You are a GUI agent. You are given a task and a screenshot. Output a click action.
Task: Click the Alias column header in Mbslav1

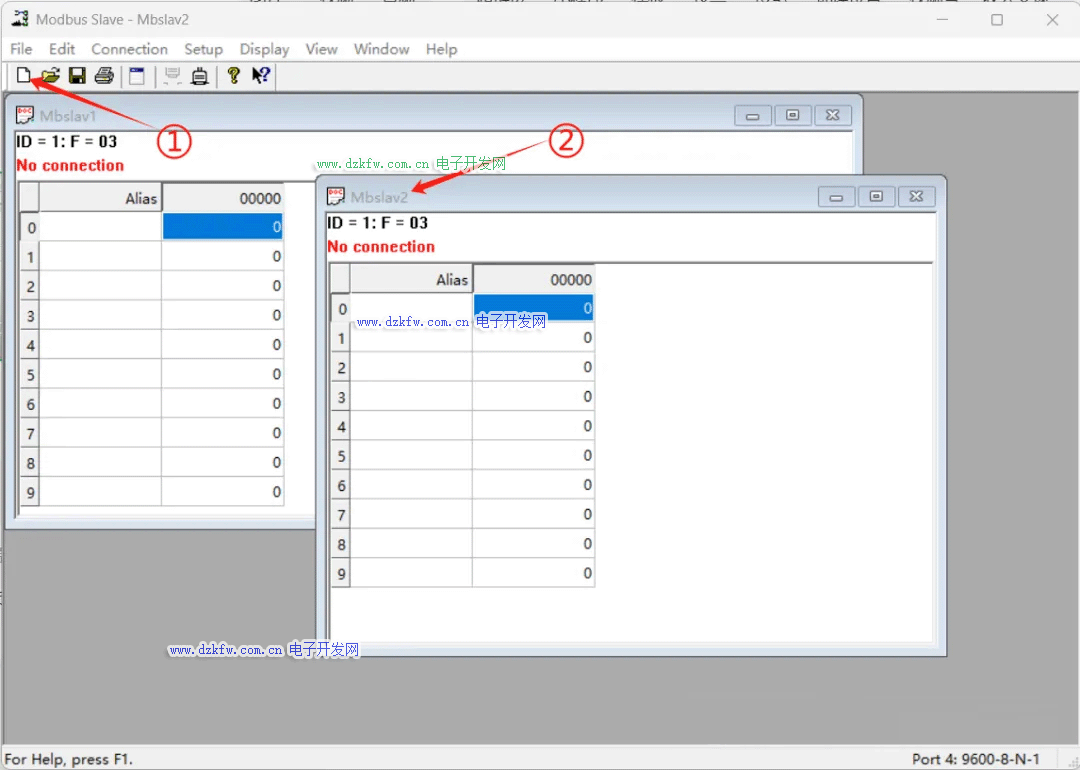point(101,198)
